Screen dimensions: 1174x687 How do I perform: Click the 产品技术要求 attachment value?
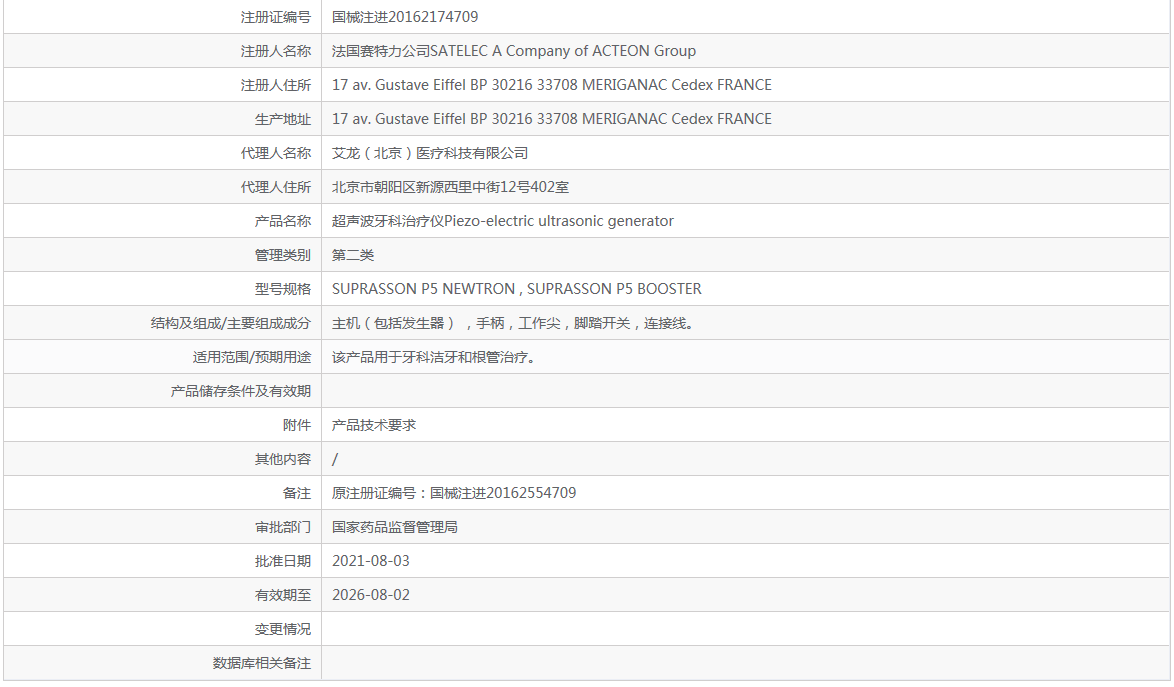[x=374, y=425]
